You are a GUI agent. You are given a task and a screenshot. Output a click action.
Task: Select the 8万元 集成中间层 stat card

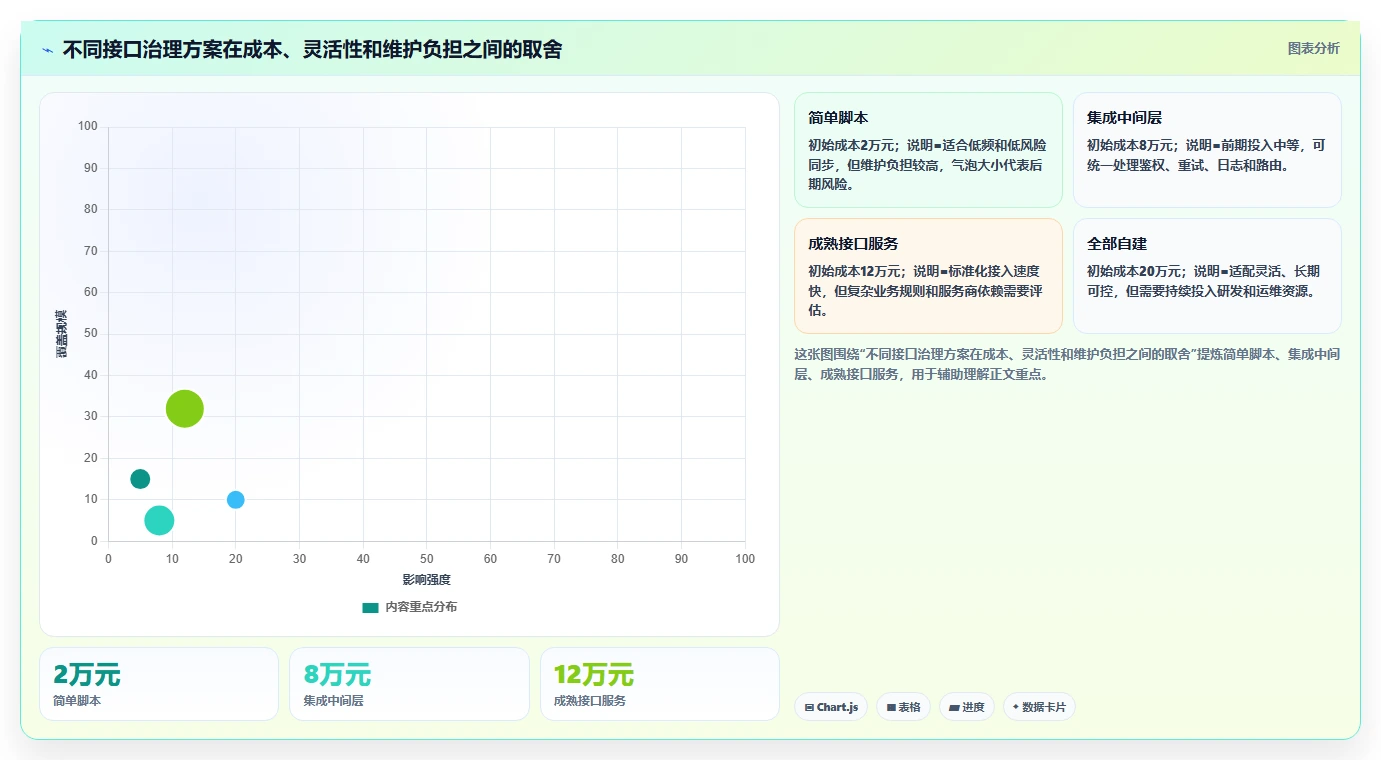pos(409,684)
